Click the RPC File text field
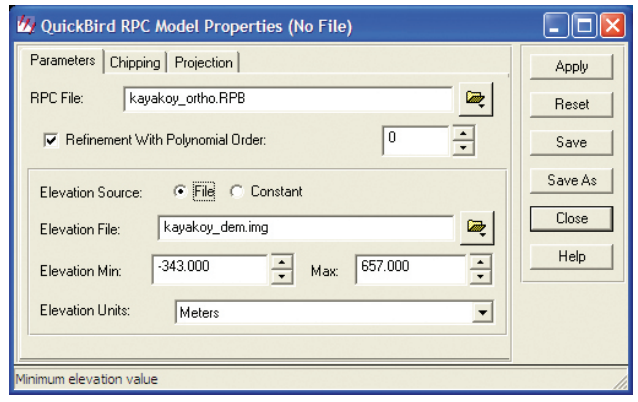This screenshot has width=638, height=402. (x=290, y=98)
